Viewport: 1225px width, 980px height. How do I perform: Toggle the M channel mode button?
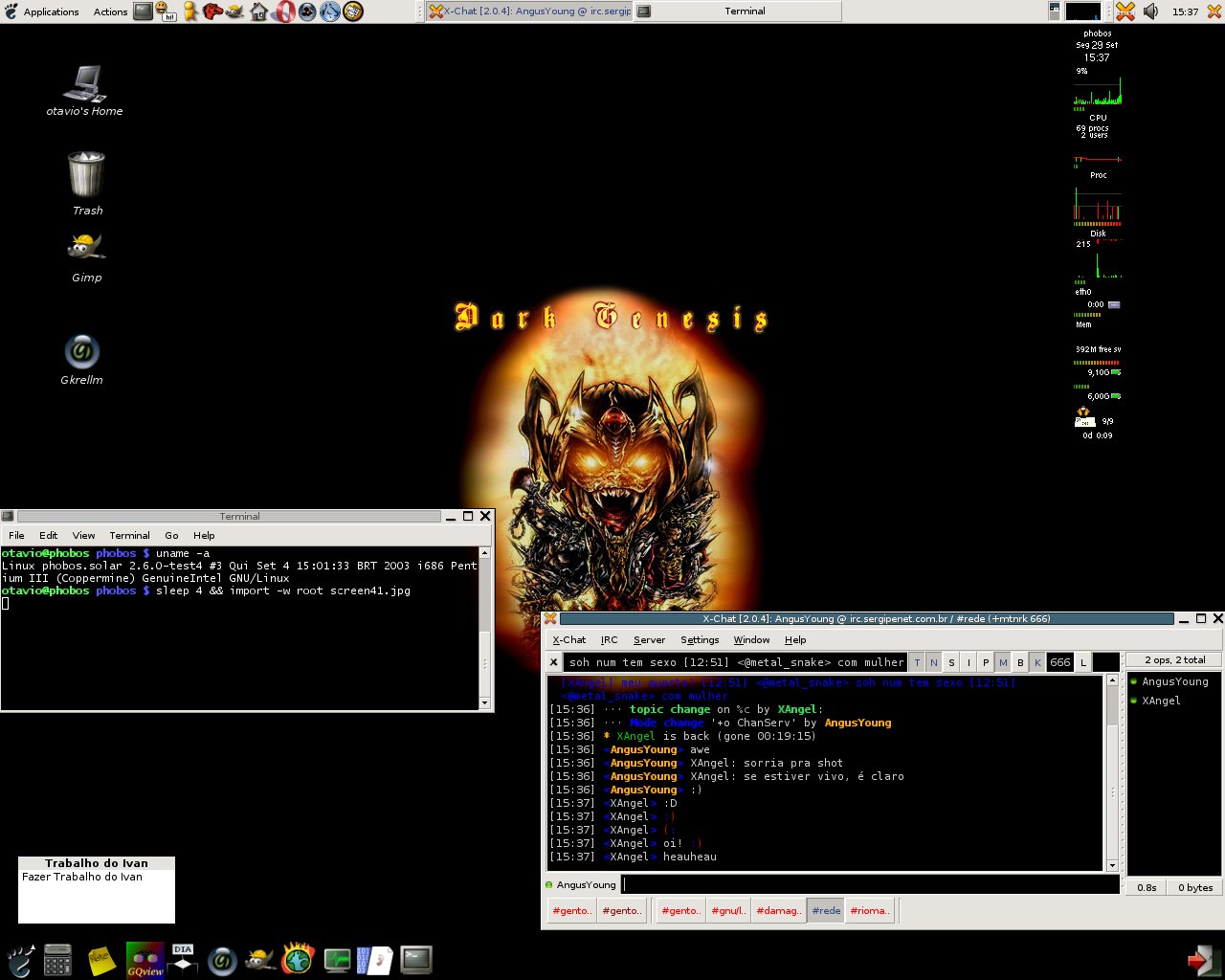coord(1003,662)
